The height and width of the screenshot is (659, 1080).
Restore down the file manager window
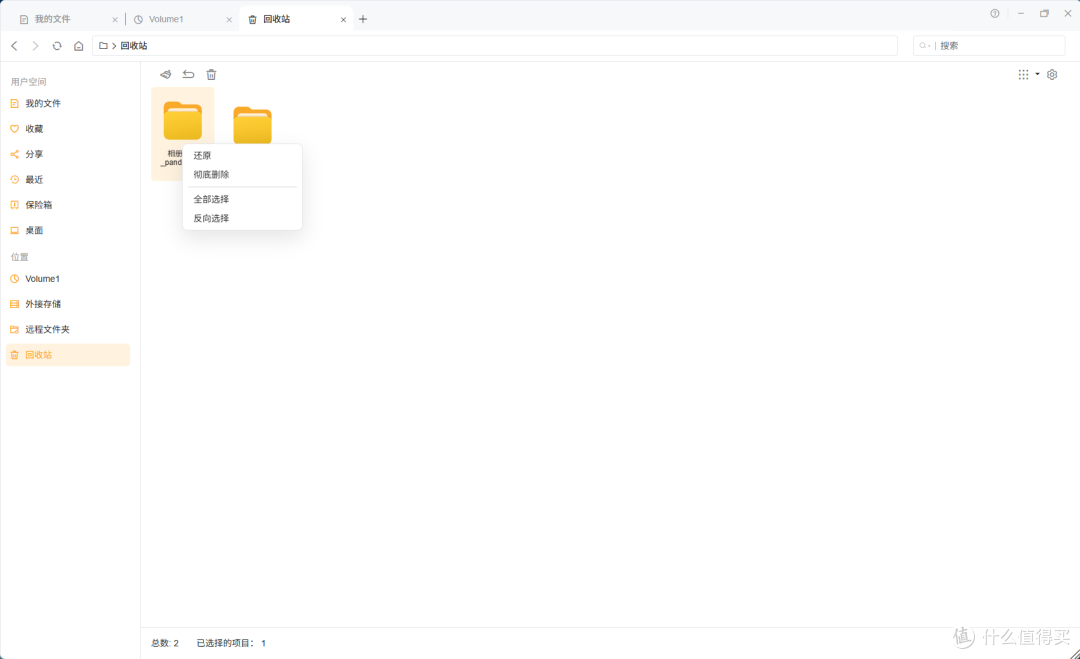1044,13
